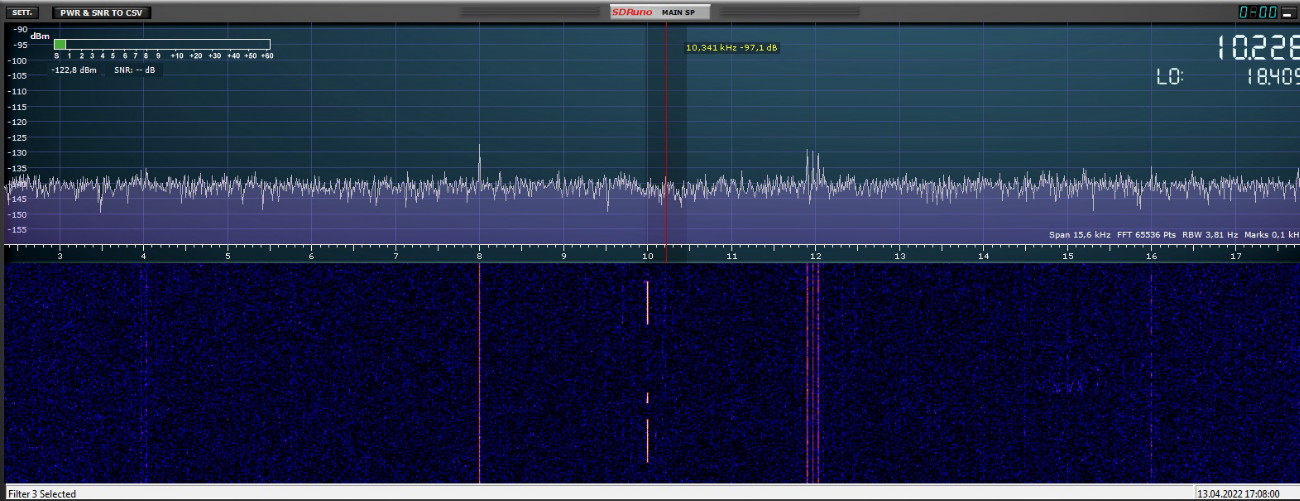Click the Filter 3 Selected status text
This screenshot has width=1300, height=501.
(42, 494)
